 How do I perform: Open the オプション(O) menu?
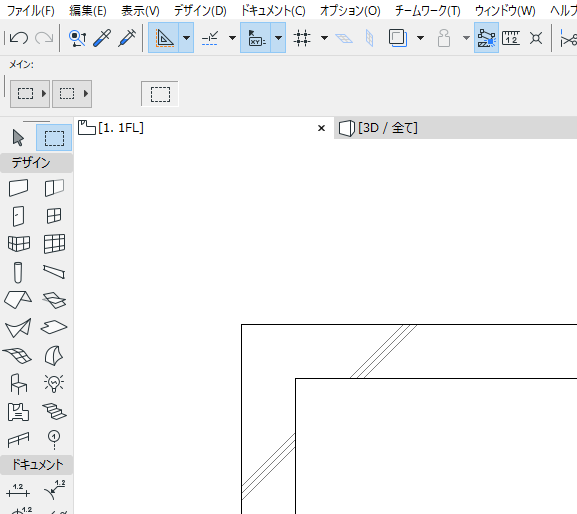pyautogui.click(x=350, y=11)
